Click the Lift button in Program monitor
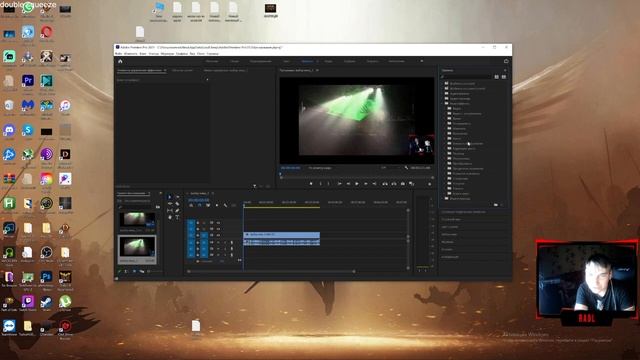 [384, 184]
